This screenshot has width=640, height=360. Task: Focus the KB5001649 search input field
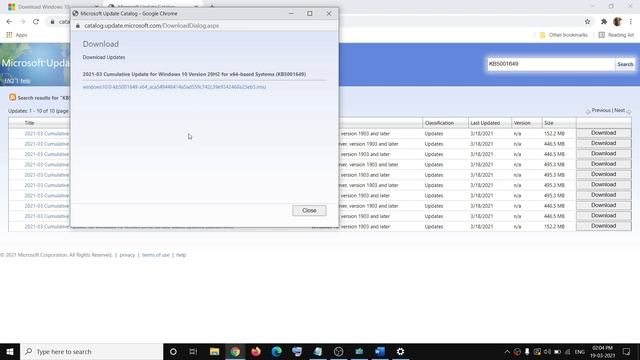[551, 64]
